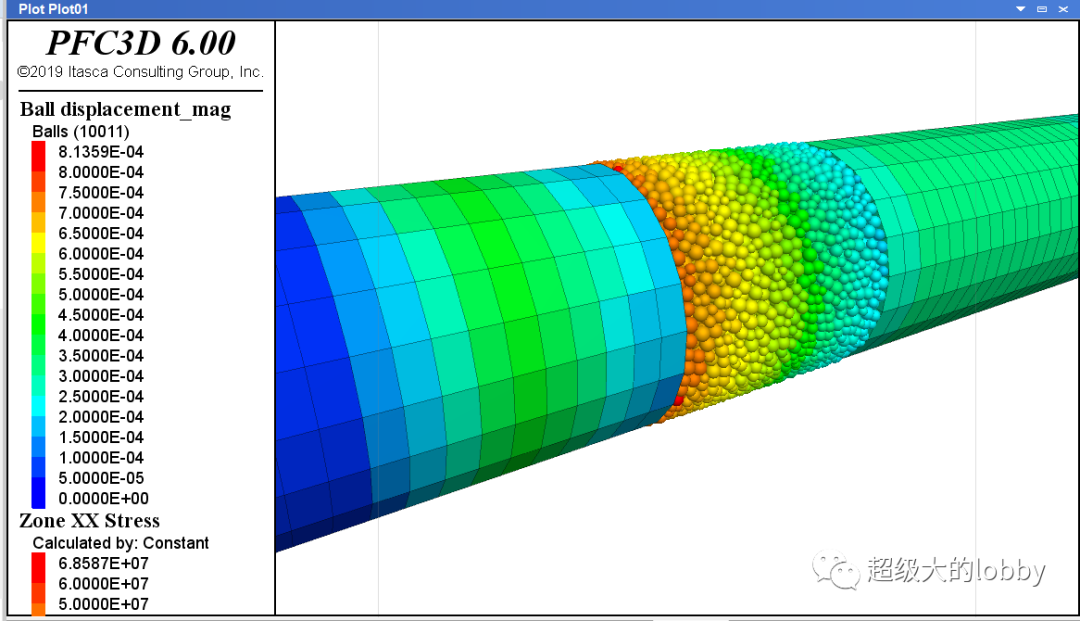Click the 5.0000E-05 legend value
This screenshot has height=621, width=1080.
pos(101,478)
